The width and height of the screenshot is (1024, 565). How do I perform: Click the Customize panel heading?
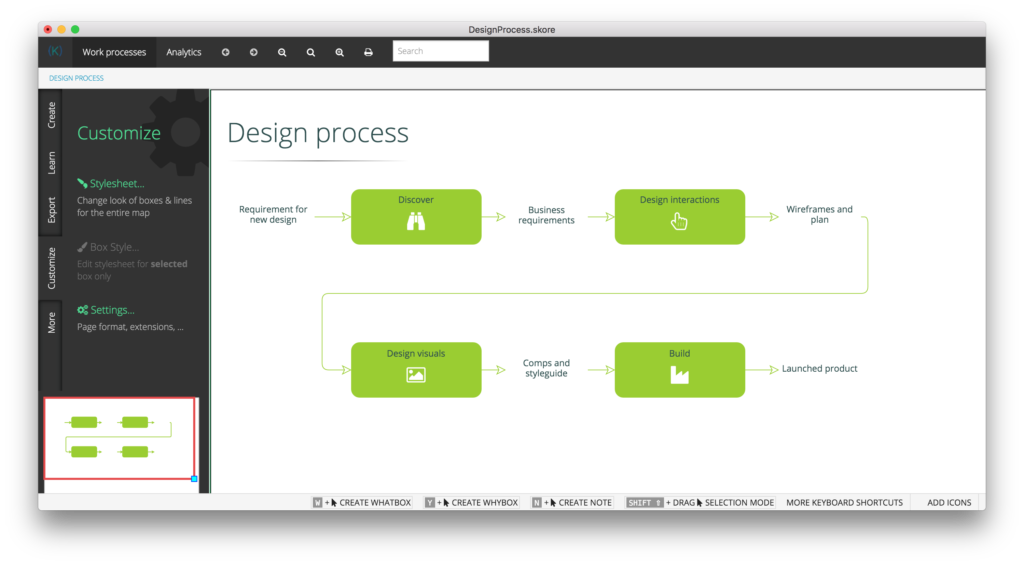click(x=119, y=133)
